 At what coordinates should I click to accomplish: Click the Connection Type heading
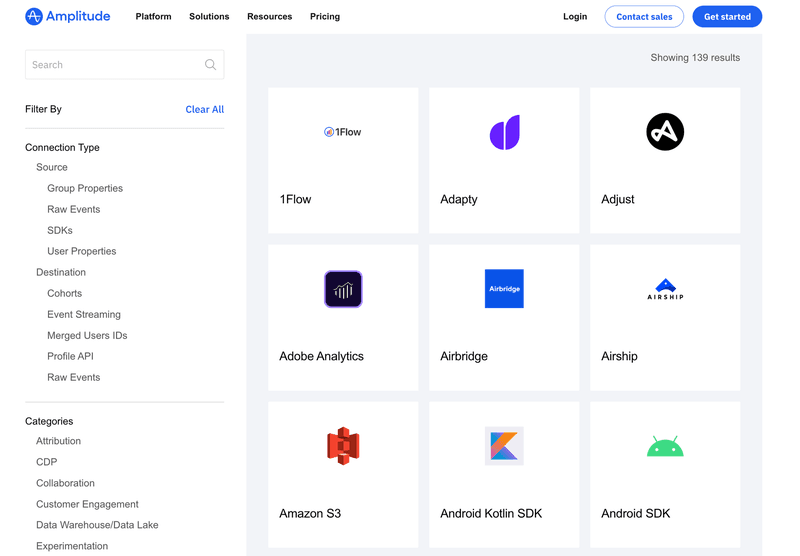click(x=62, y=147)
